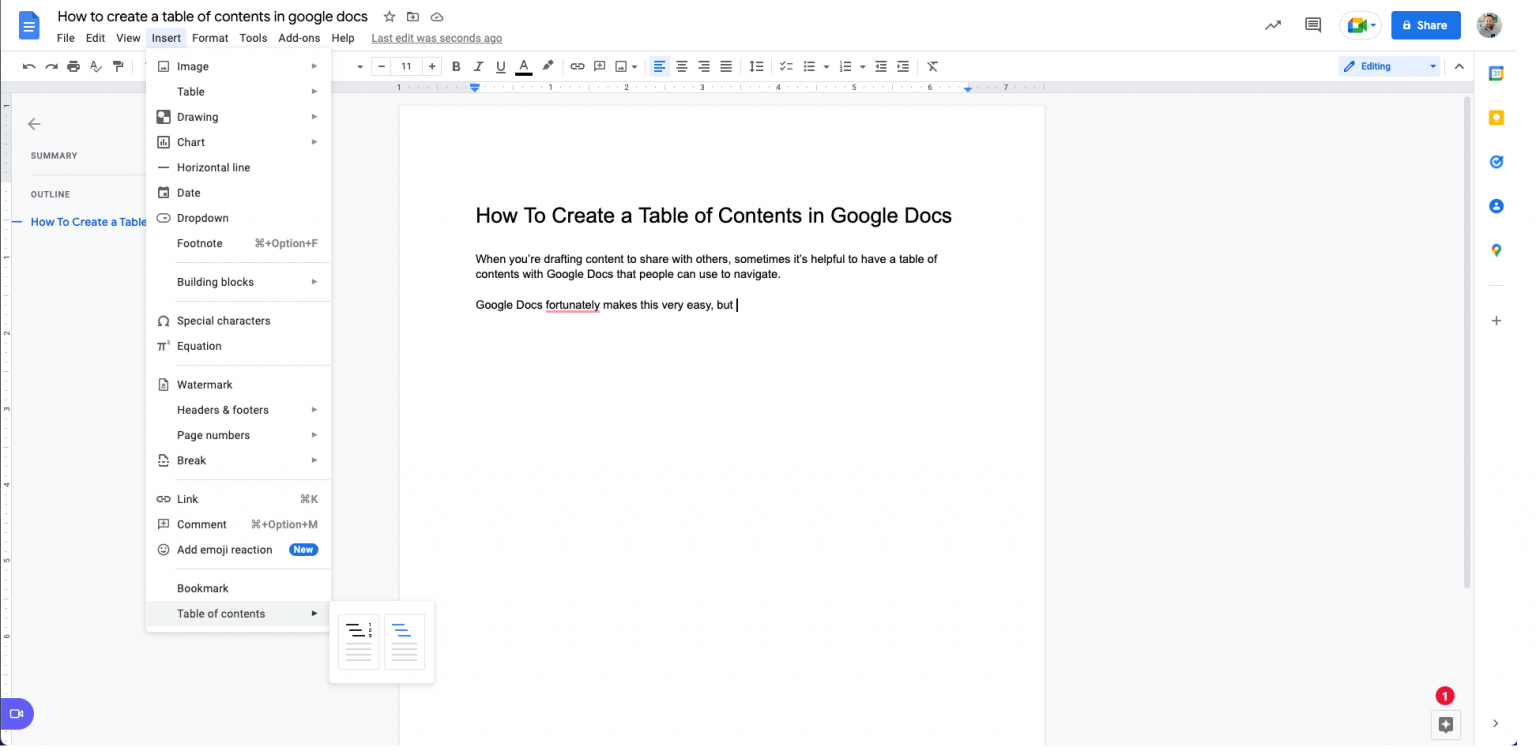This screenshot has height=751, width=1536.
Task: Expand Headers & footers submenu
Action: (238, 410)
